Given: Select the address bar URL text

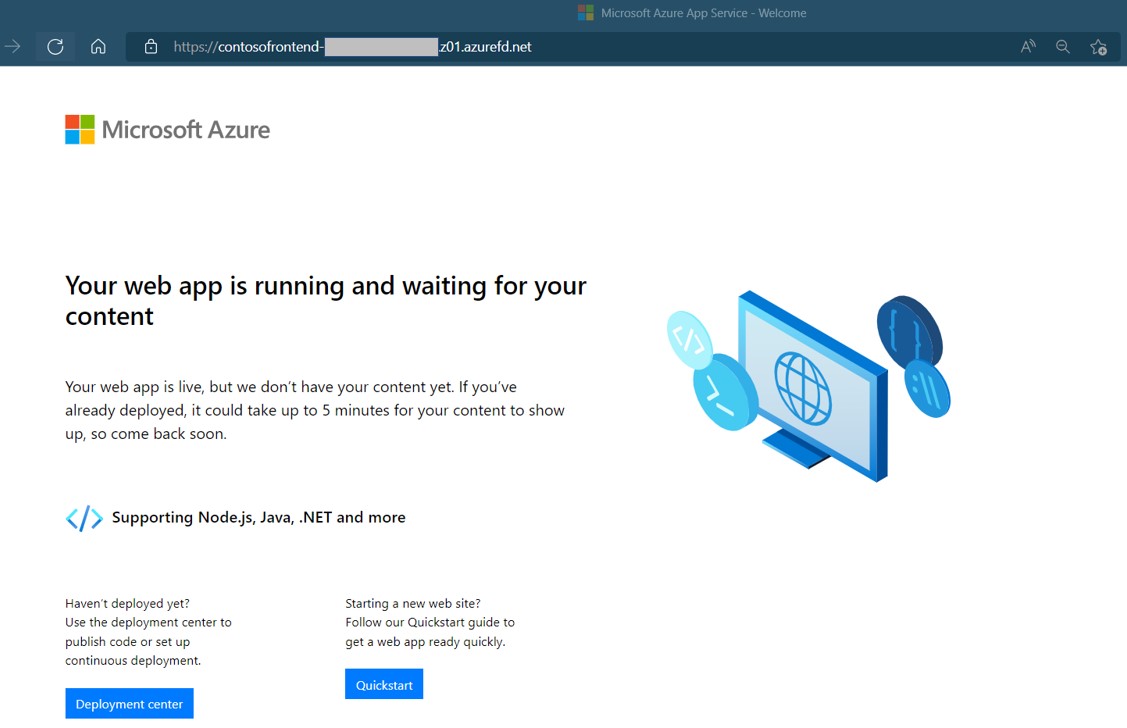Looking at the screenshot, I should coord(350,46).
